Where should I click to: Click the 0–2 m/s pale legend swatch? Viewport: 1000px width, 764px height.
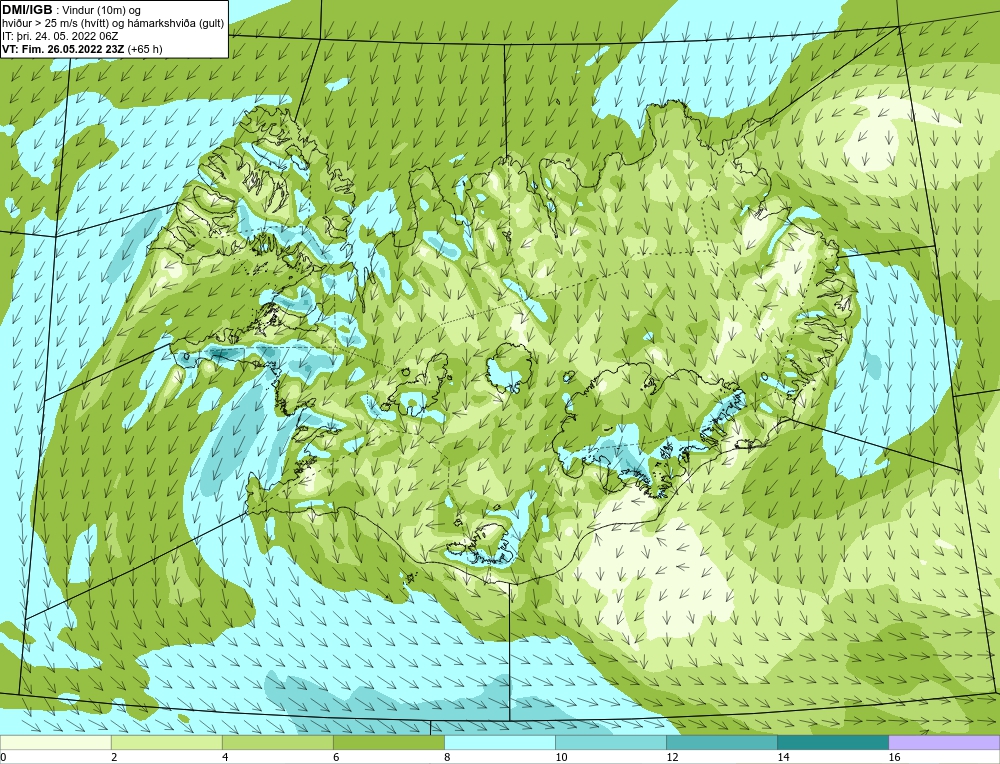click(56, 742)
